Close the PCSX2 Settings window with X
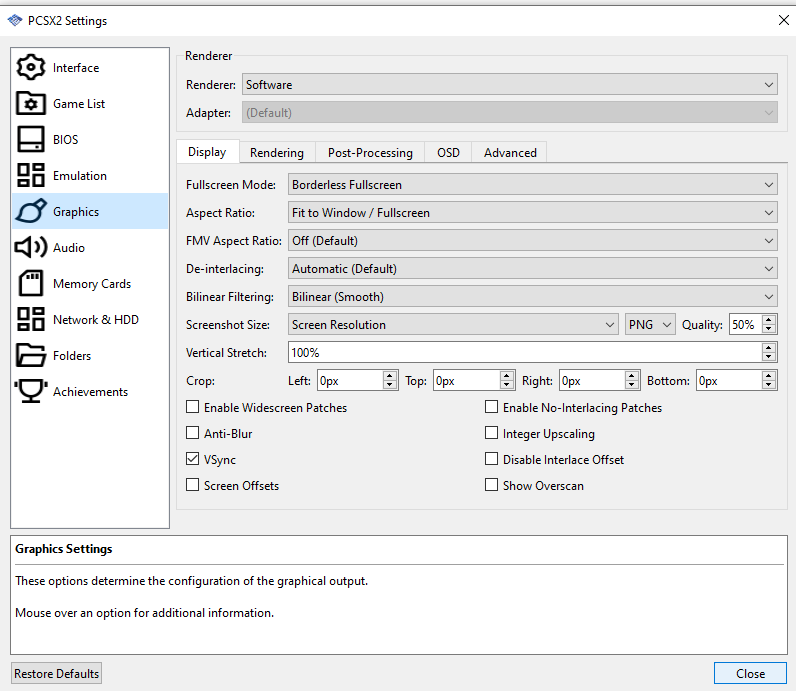 pyautogui.click(x=783, y=20)
